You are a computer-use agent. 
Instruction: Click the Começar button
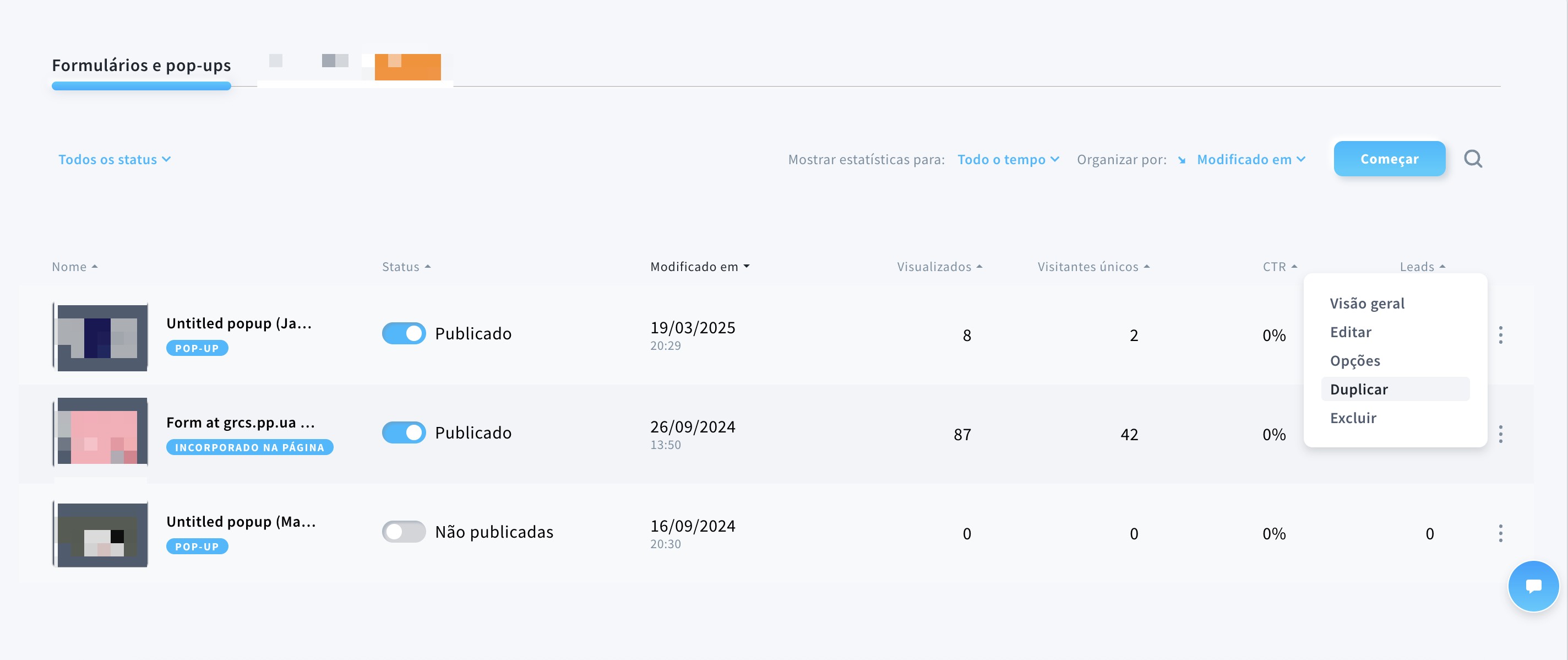tap(1390, 159)
